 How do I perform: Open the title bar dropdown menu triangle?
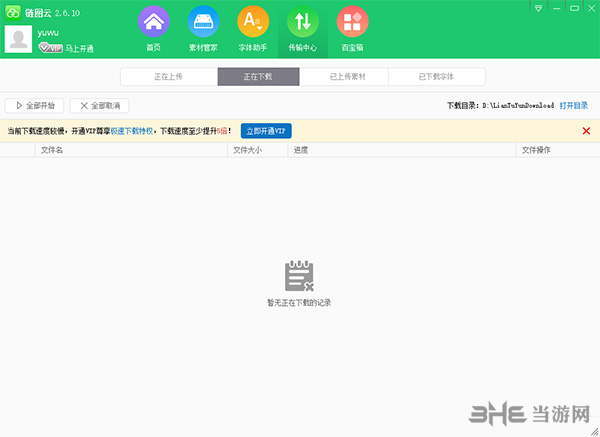pos(538,8)
